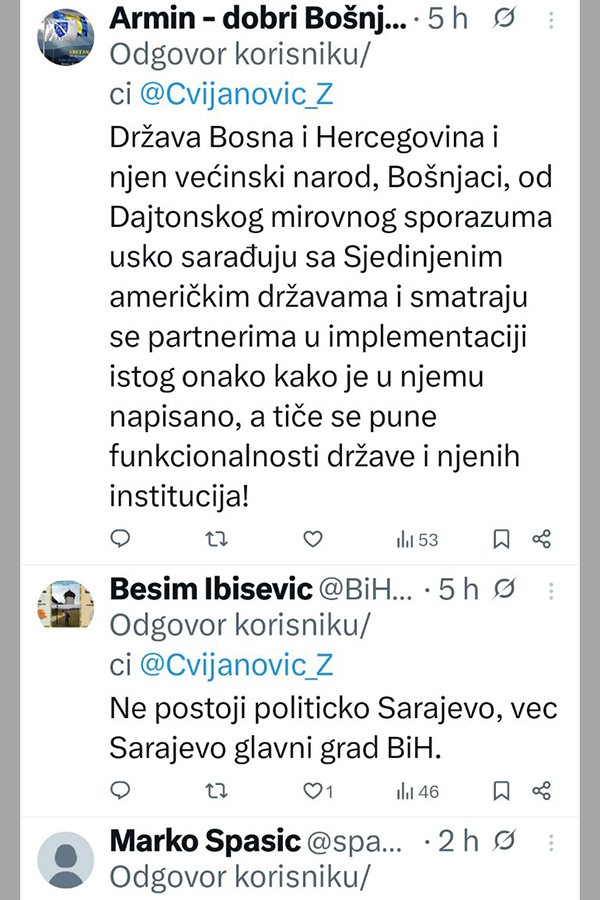Share Armin's tweet
The width and height of the screenshot is (600, 900).
pyautogui.click(x=542, y=539)
